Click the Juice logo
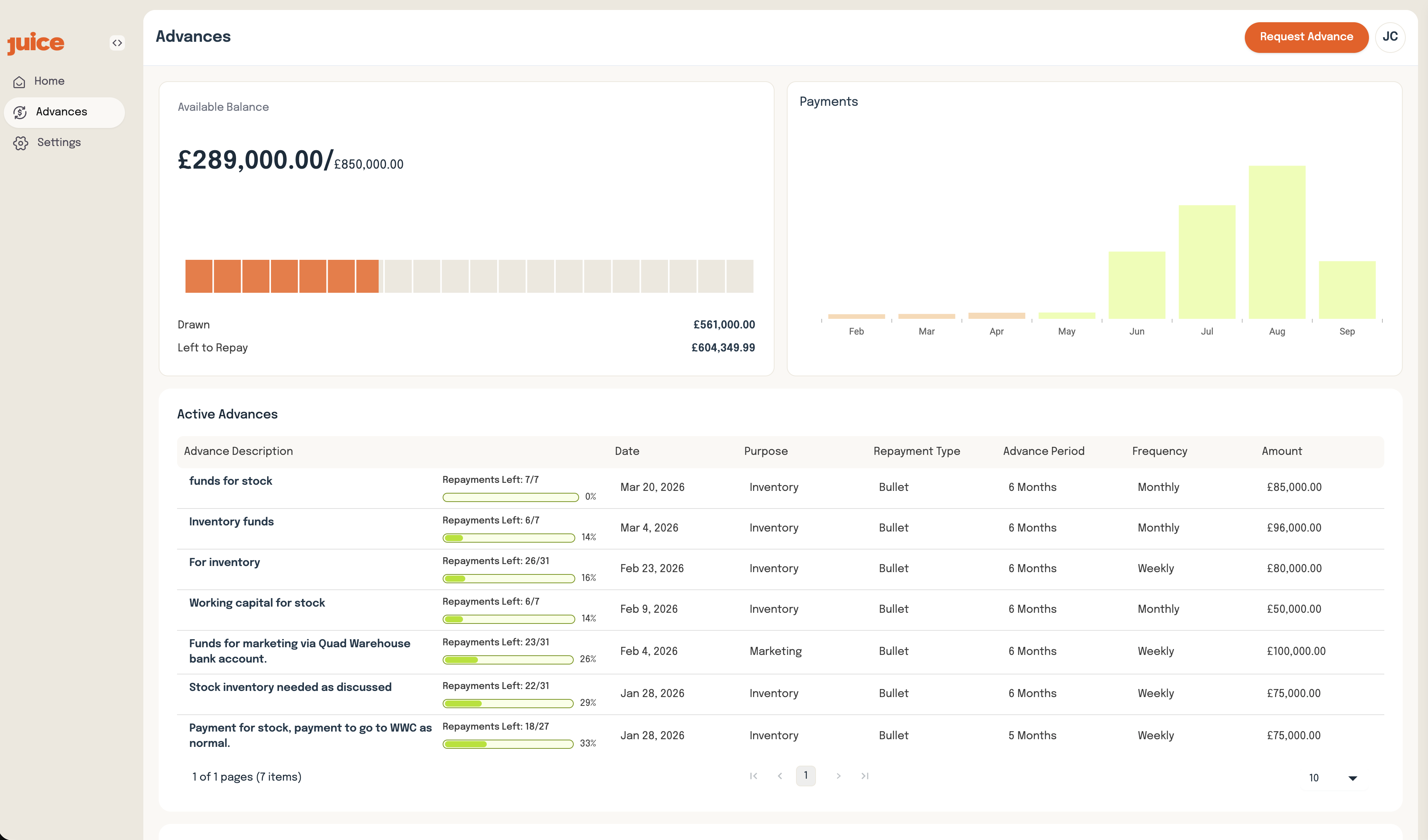Image resolution: width=1428 pixels, height=840 pixels. [35, 43]
